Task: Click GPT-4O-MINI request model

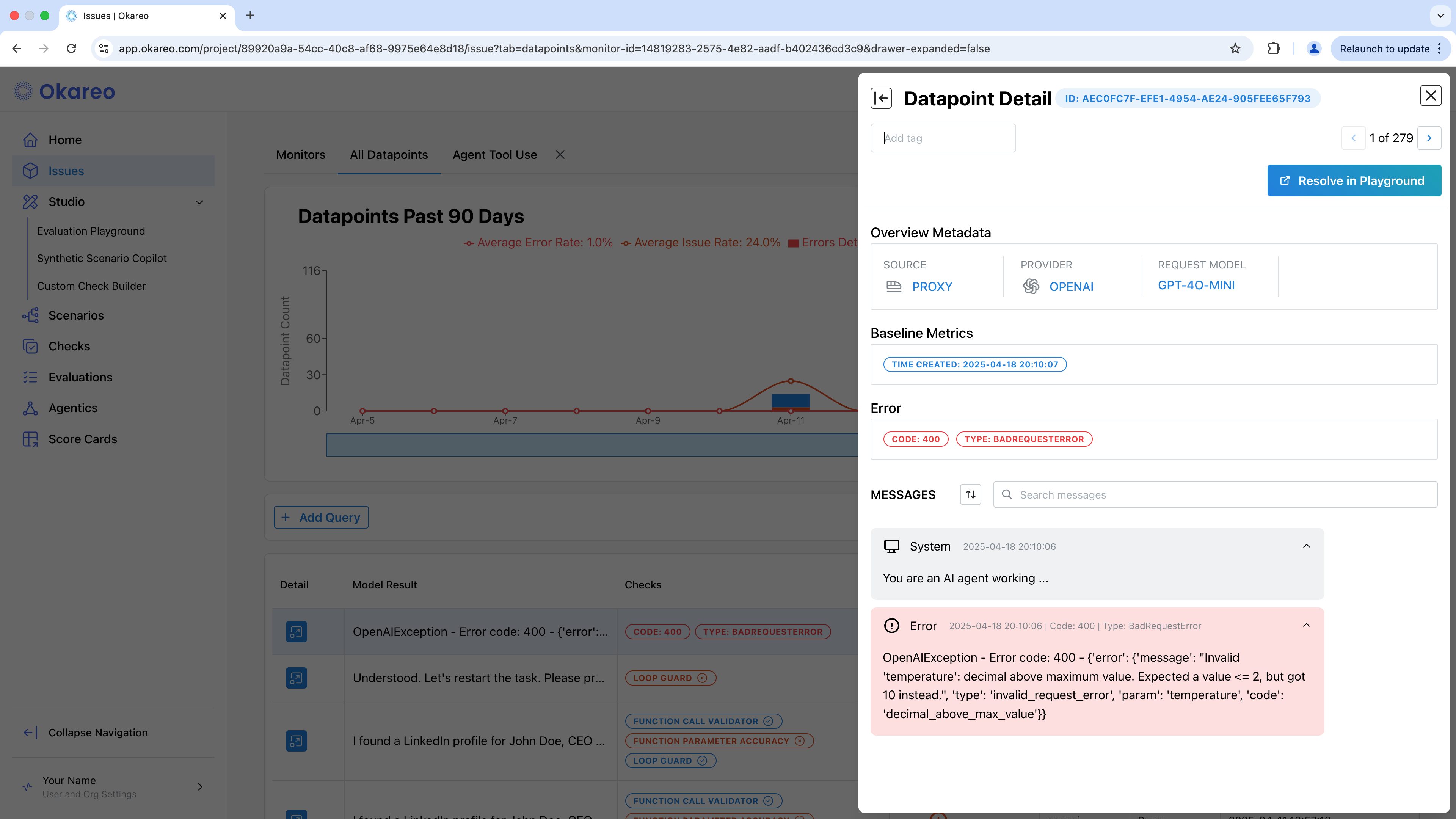Action: [1196, 286]
